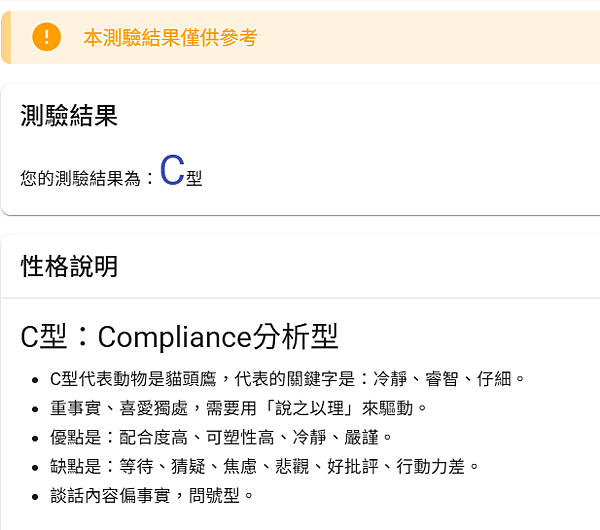Click the line 談話內容偏事實，問號型
The height and width of the screenshot is (530, 600).
(152, 496)
